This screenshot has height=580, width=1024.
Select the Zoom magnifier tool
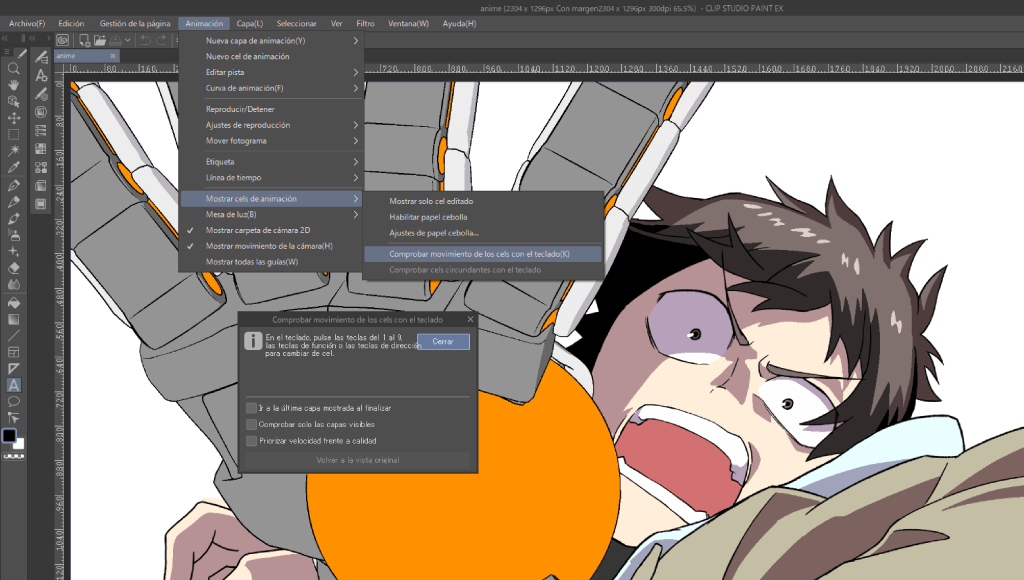pyautogui.click(x=14, y=69)
